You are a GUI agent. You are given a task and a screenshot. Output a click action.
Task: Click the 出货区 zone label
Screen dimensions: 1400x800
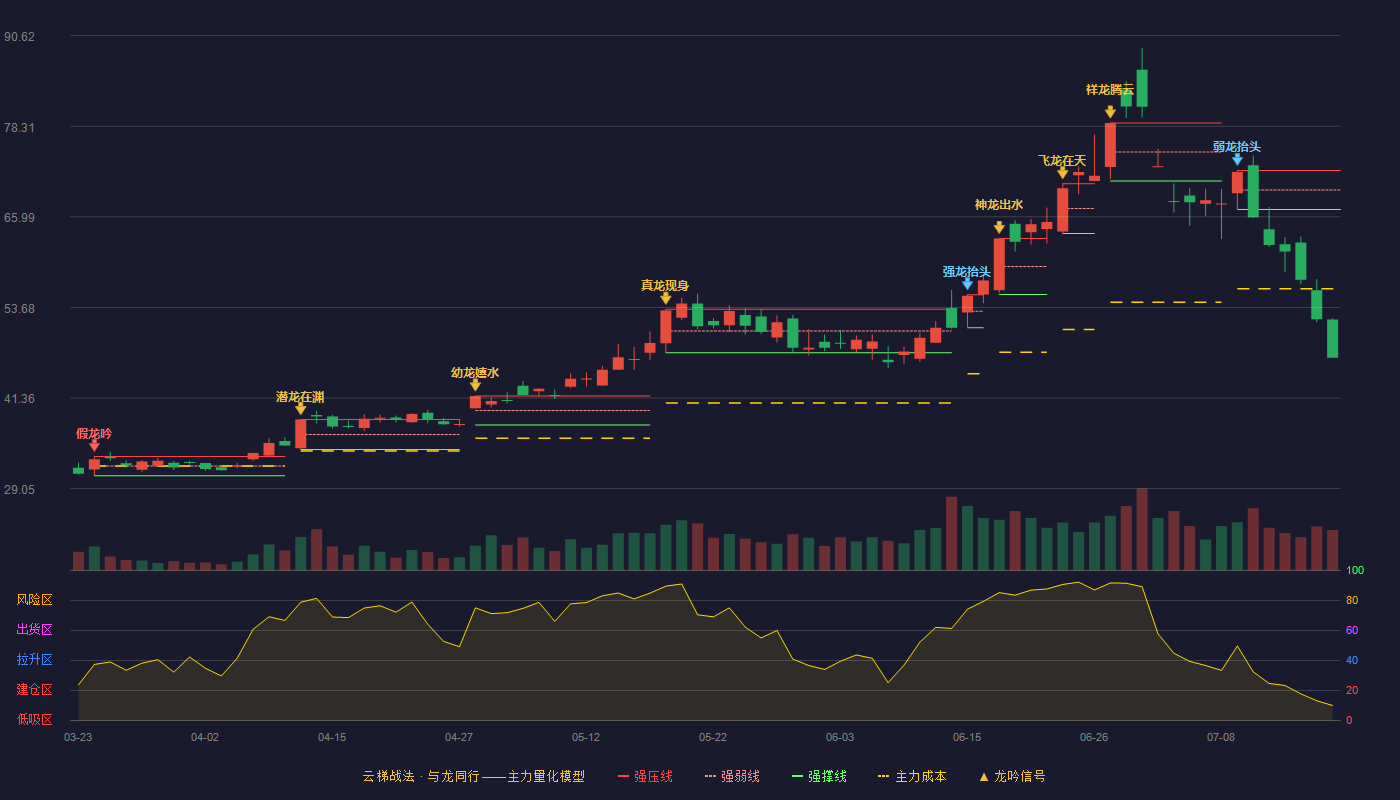[34, 630]
